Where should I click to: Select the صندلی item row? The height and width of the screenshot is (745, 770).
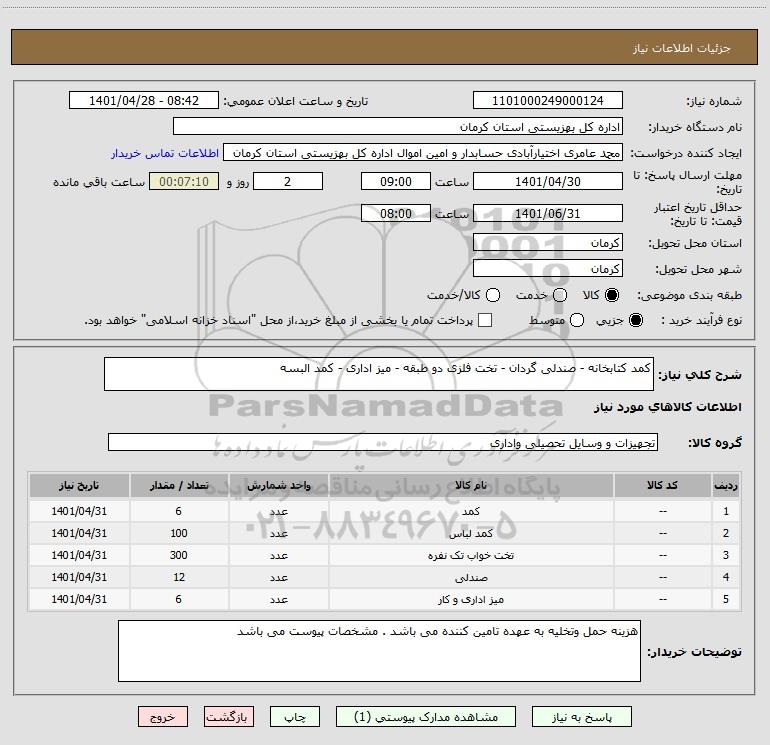coord(385,578)
